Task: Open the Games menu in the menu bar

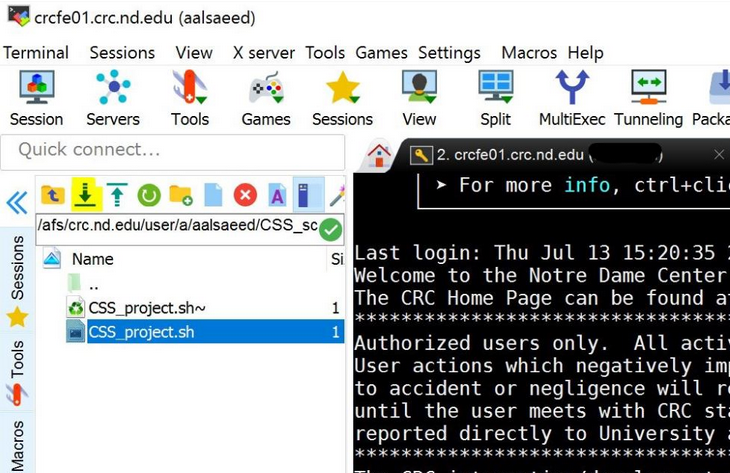Action: click(381, 53)
